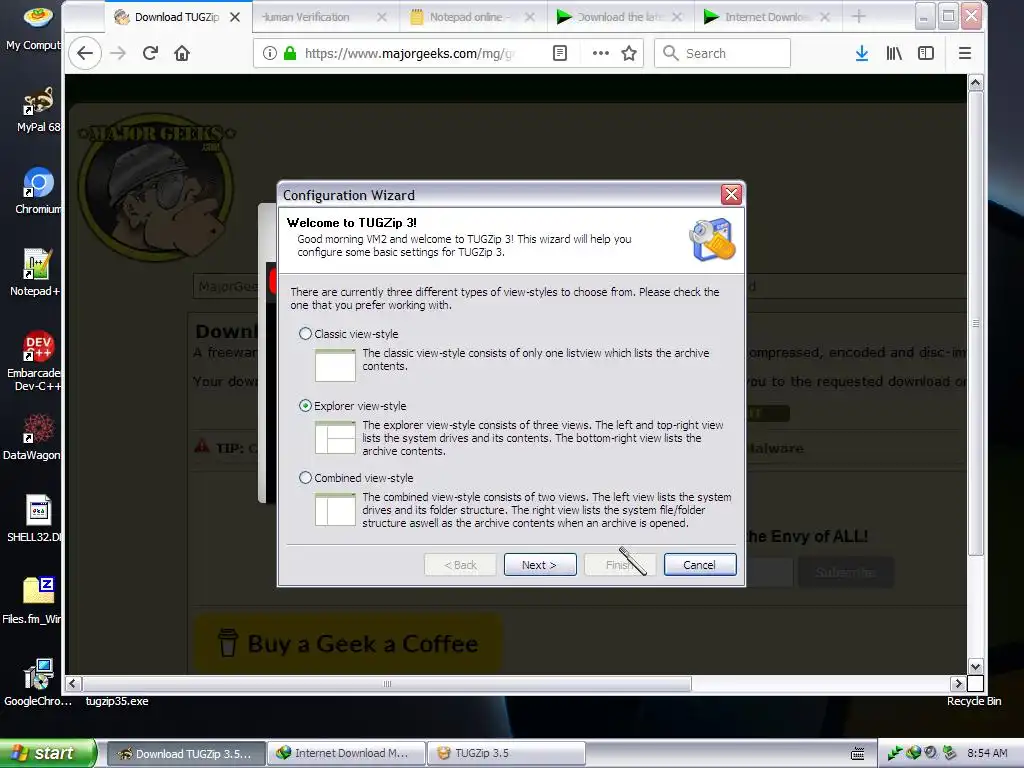Open Chromium desktop icon

pos(38,191)
